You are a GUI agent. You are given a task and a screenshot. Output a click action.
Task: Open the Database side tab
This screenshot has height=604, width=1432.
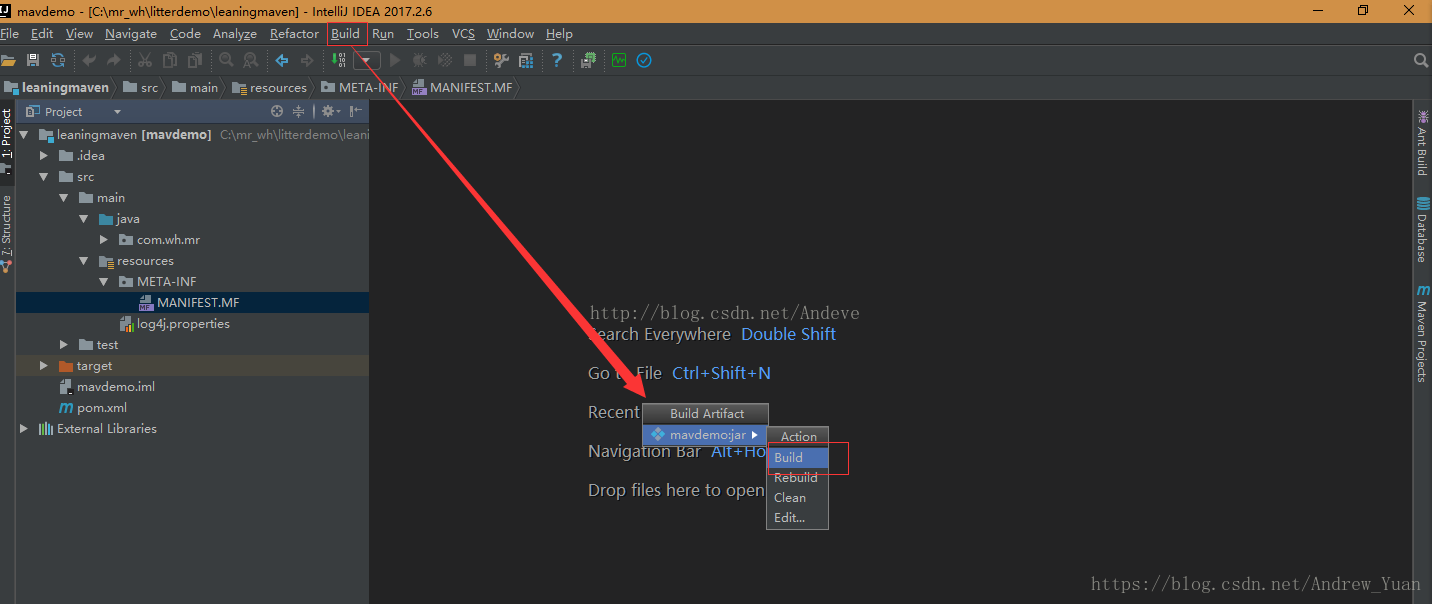point(1422,230)
